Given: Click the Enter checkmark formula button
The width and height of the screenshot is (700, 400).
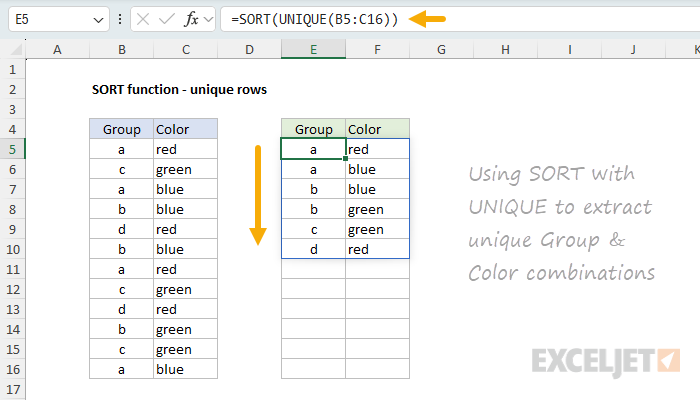Looking at the screenshot, I should [167, 19].
